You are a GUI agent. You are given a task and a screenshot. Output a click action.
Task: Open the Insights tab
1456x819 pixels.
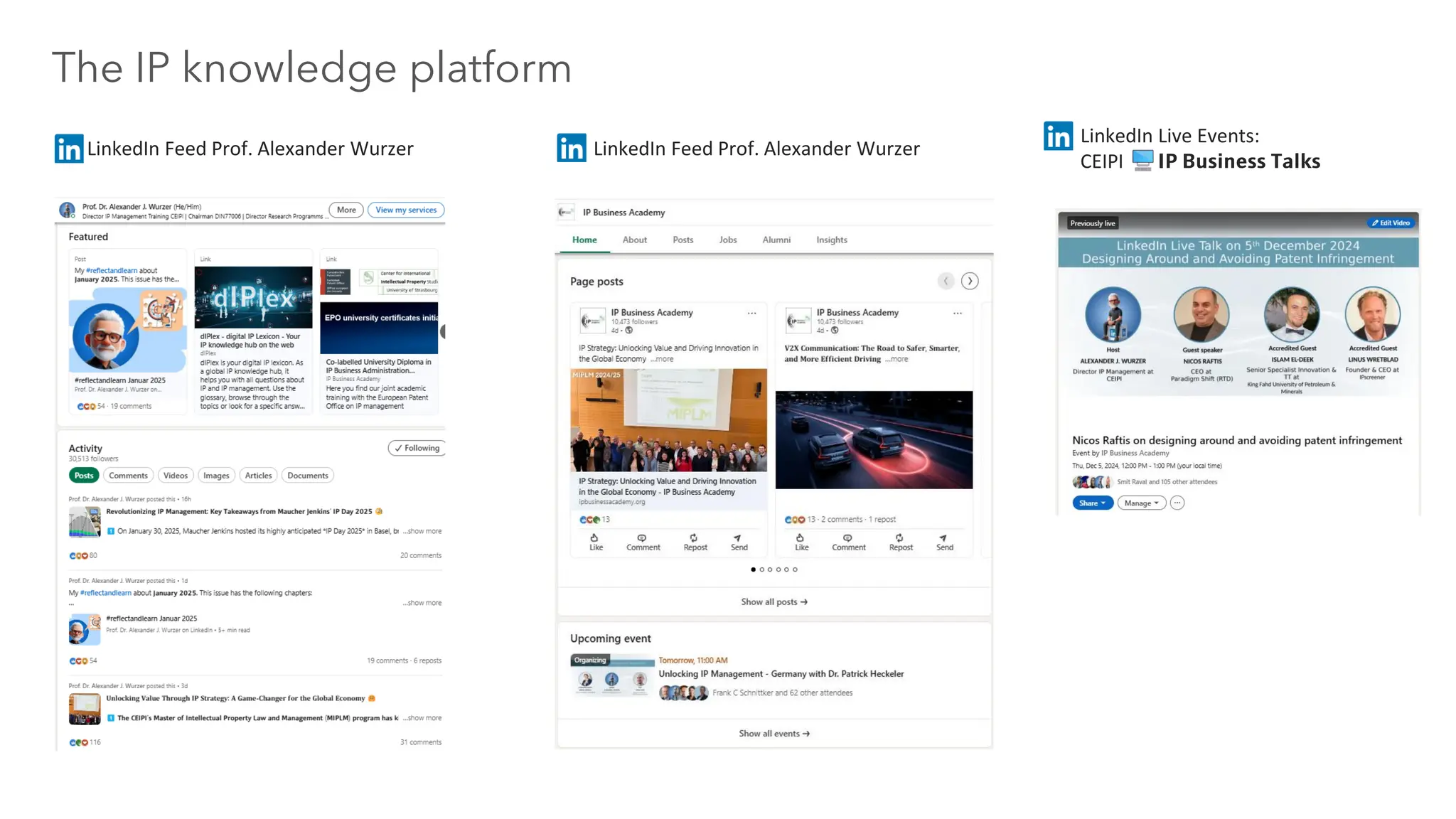click(x=831, y=240)
